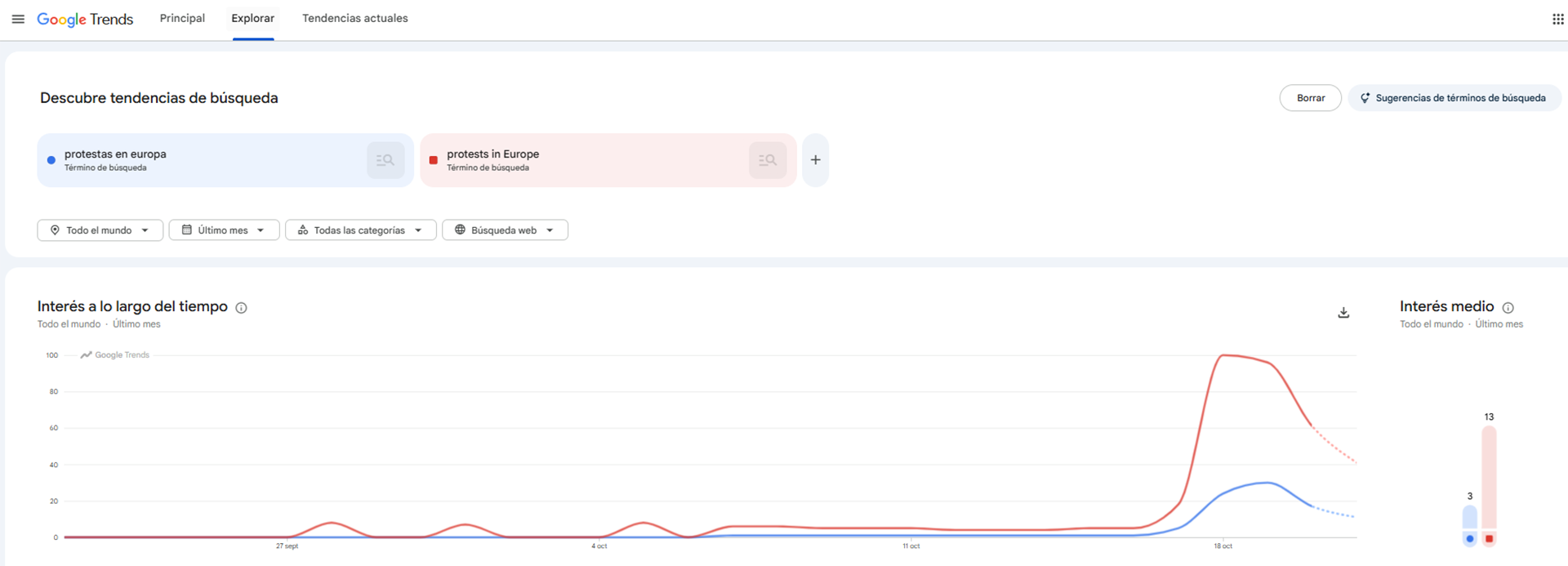The image size is (1568, 566).
Task: Open Sugerencias de términos de búsqueda
Action: (1454, 98)
